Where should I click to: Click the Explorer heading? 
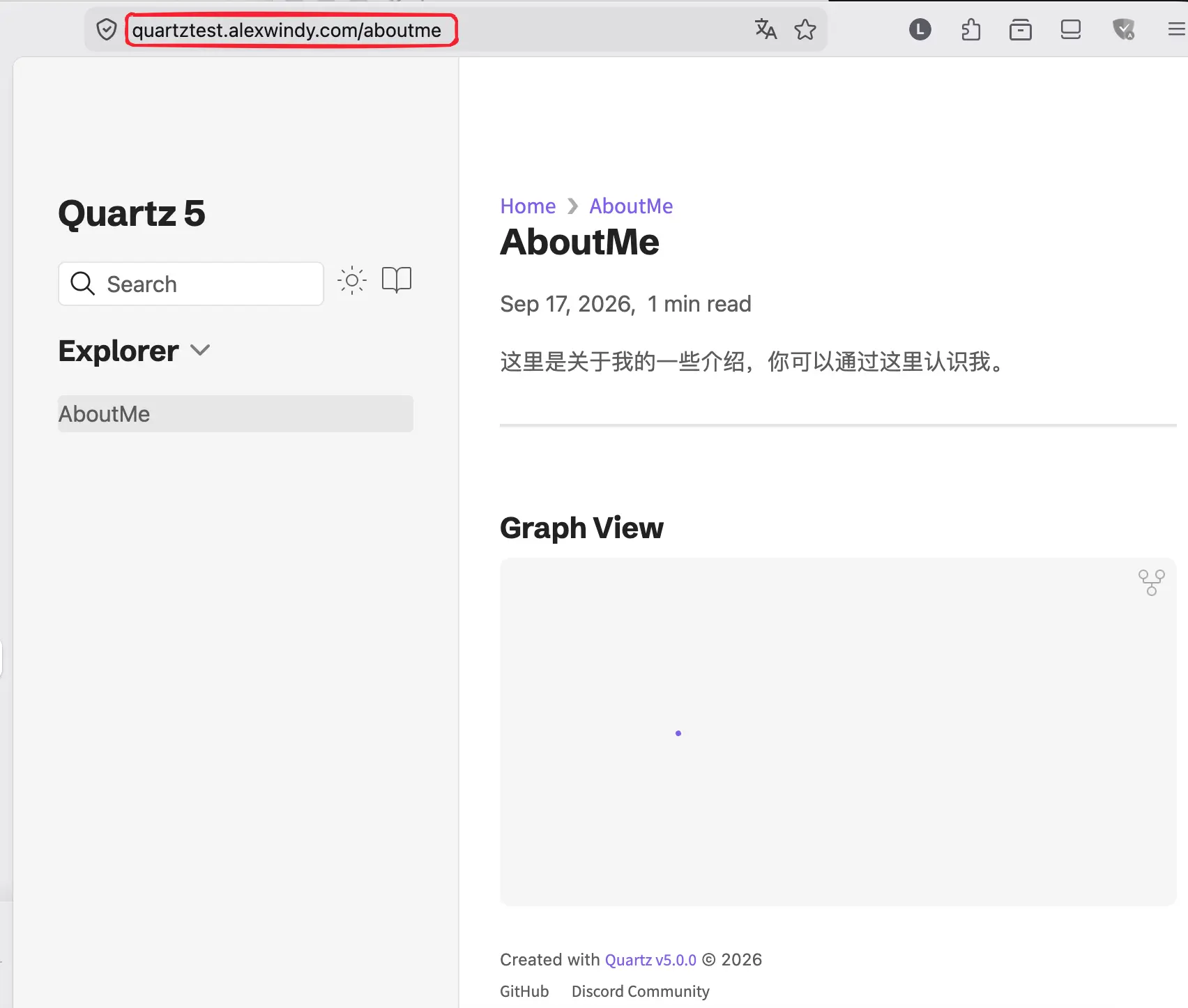tap(119, 351)
